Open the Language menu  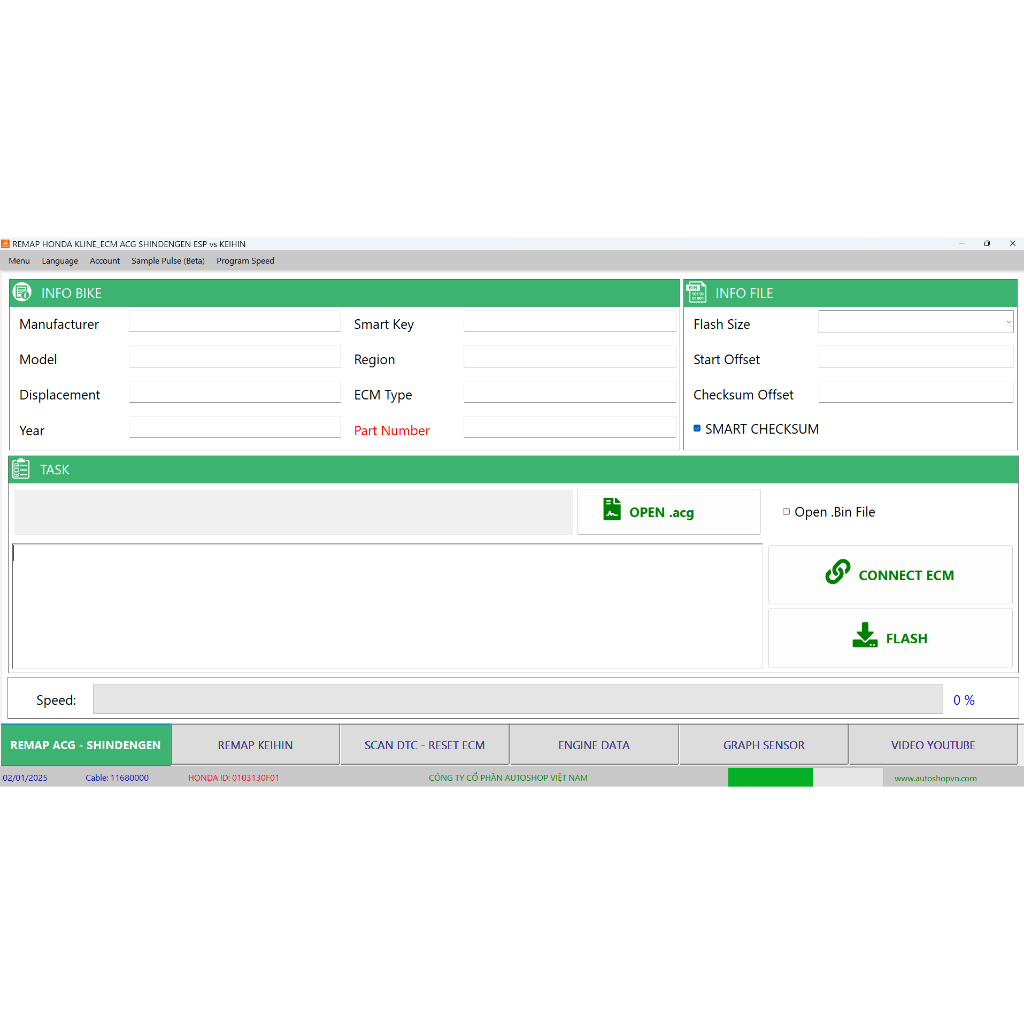pyautogui.click(x=60, y=261)
